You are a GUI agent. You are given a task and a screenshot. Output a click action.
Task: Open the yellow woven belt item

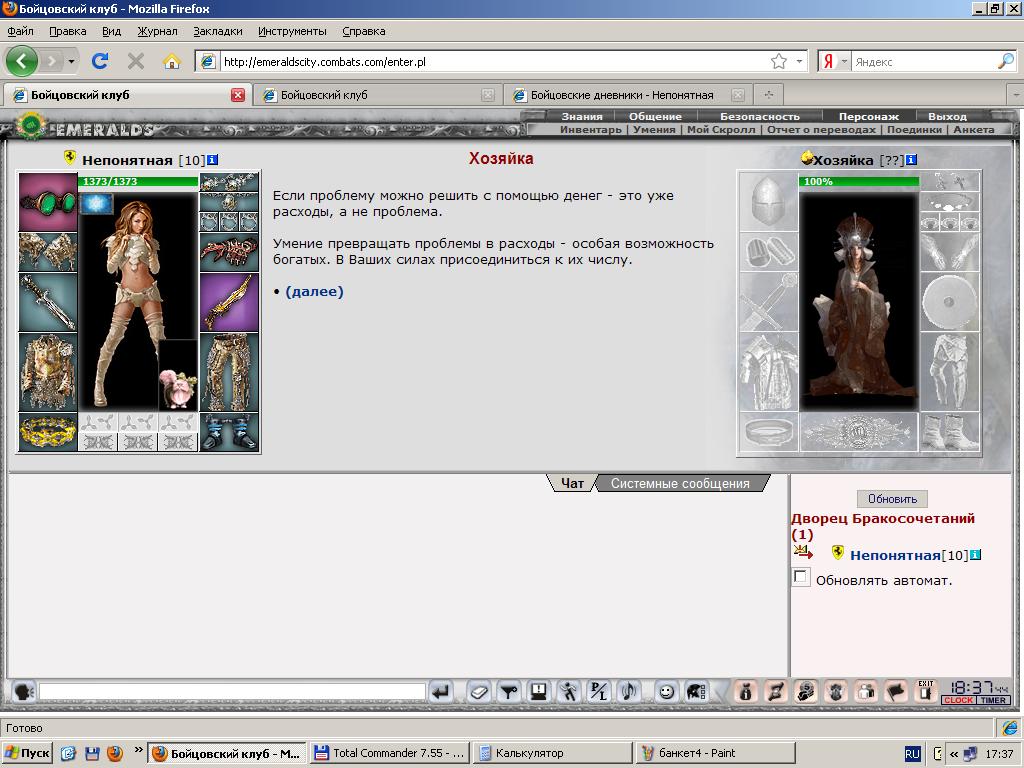(x=48, y=432)
